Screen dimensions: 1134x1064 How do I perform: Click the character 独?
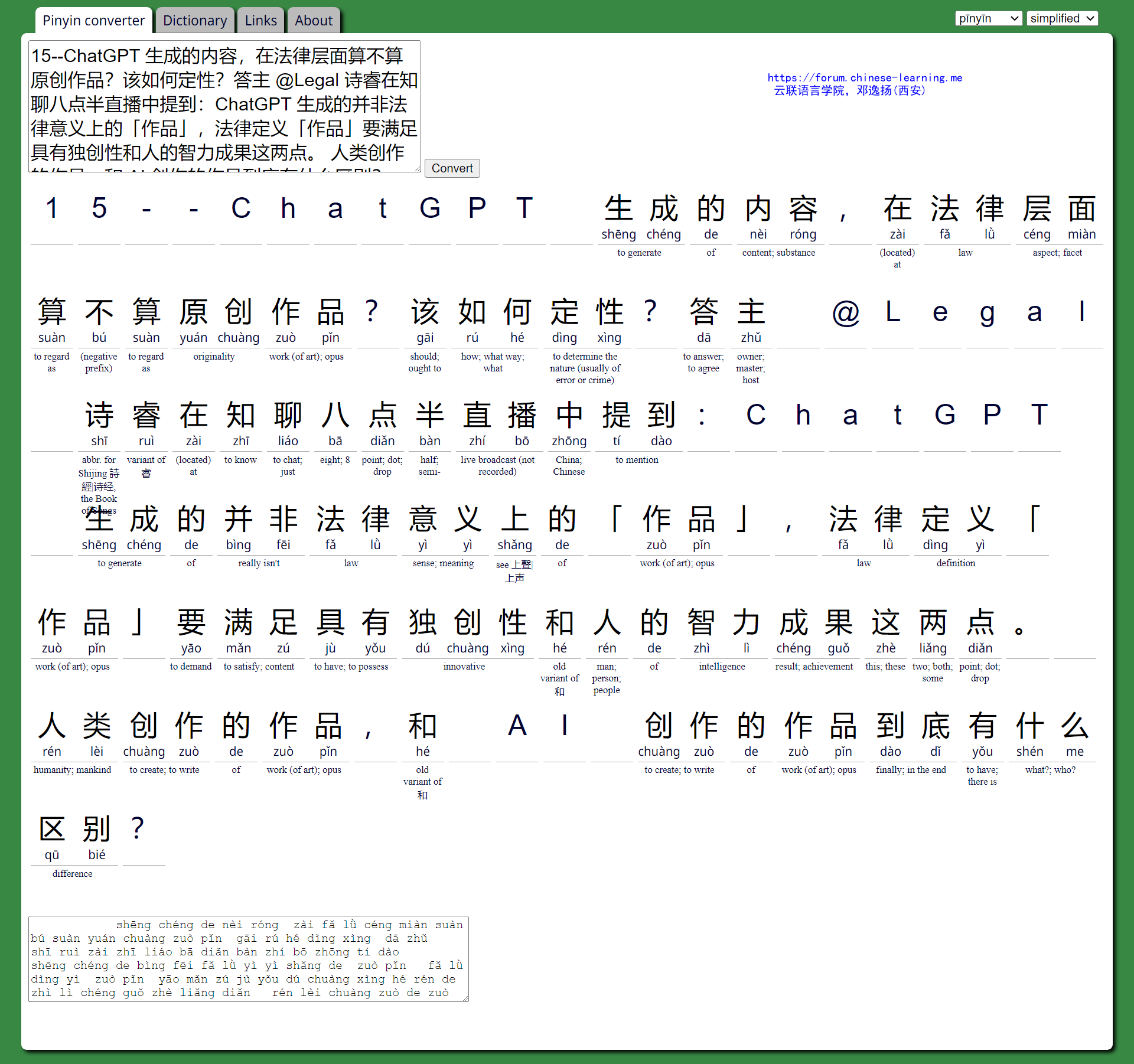click(x=423, y=622)
